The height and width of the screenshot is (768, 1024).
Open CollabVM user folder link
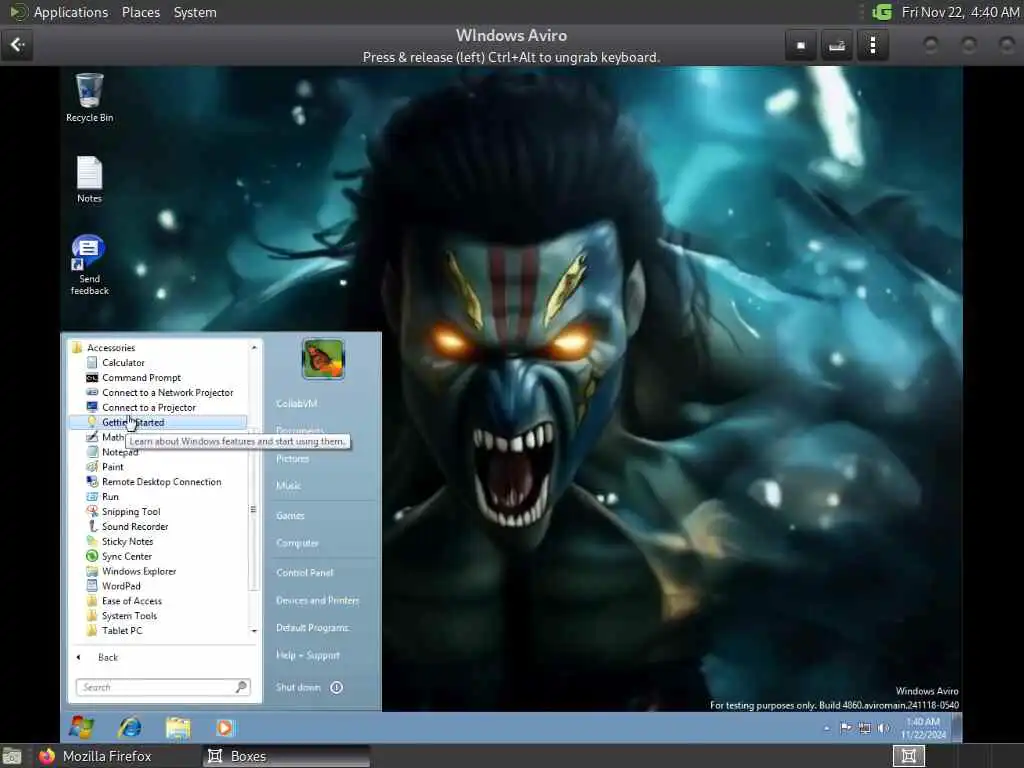pos(296,404)
